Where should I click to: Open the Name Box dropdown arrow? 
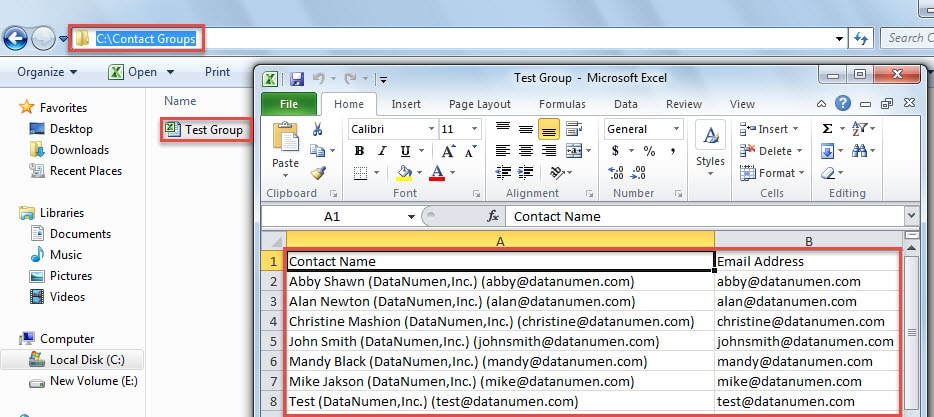(x=410, y=216)
